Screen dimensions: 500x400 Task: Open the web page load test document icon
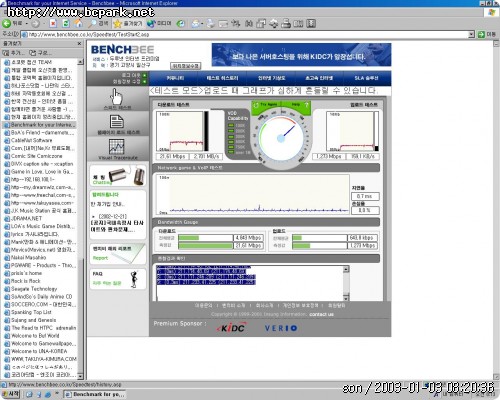coord(117,121)
